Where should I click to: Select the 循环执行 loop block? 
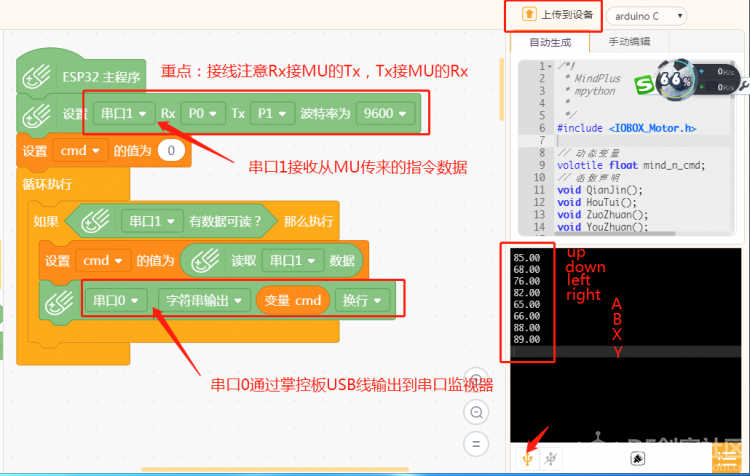(x=47, y=184)
